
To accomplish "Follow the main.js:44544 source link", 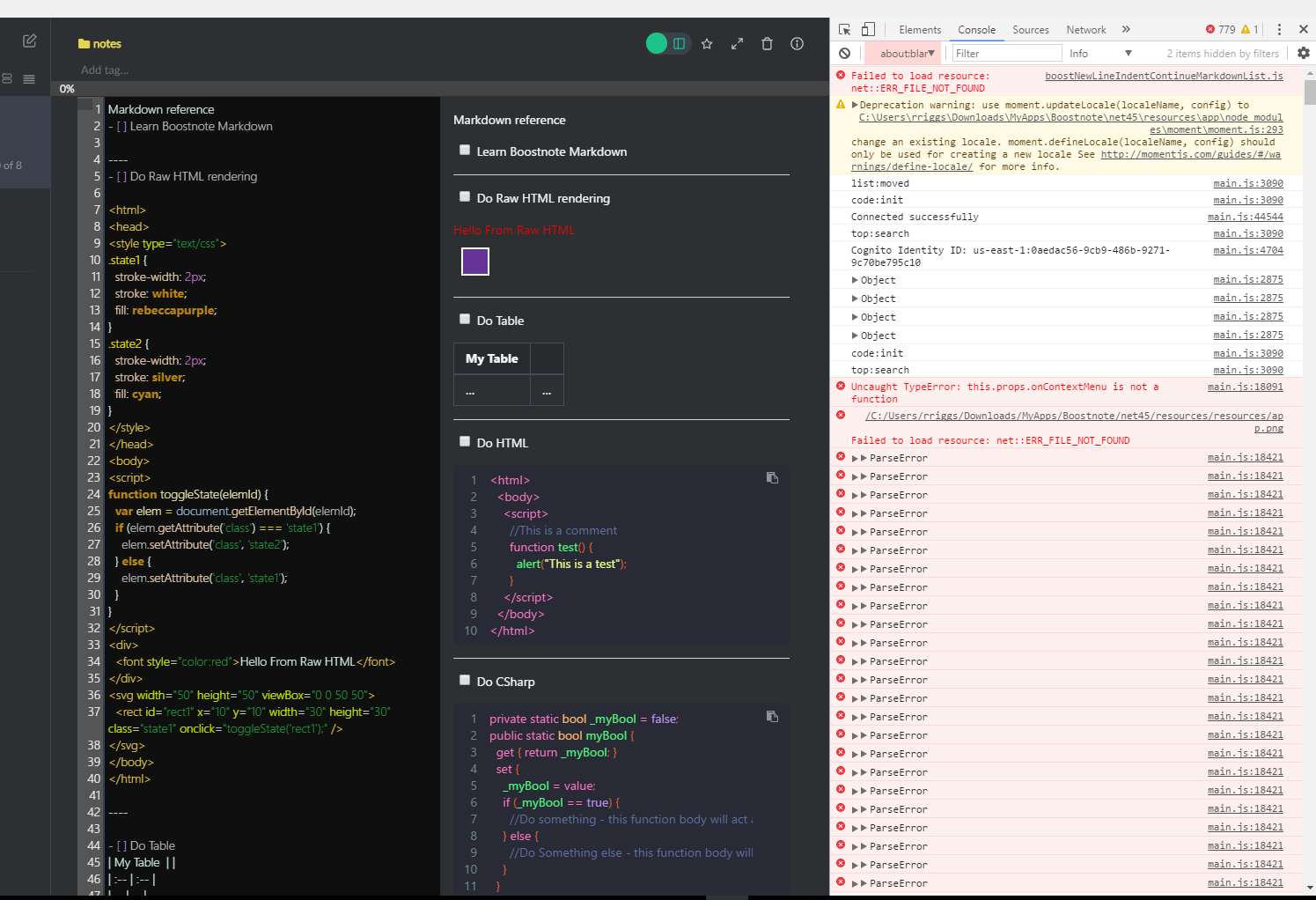I will (1245, 216).
